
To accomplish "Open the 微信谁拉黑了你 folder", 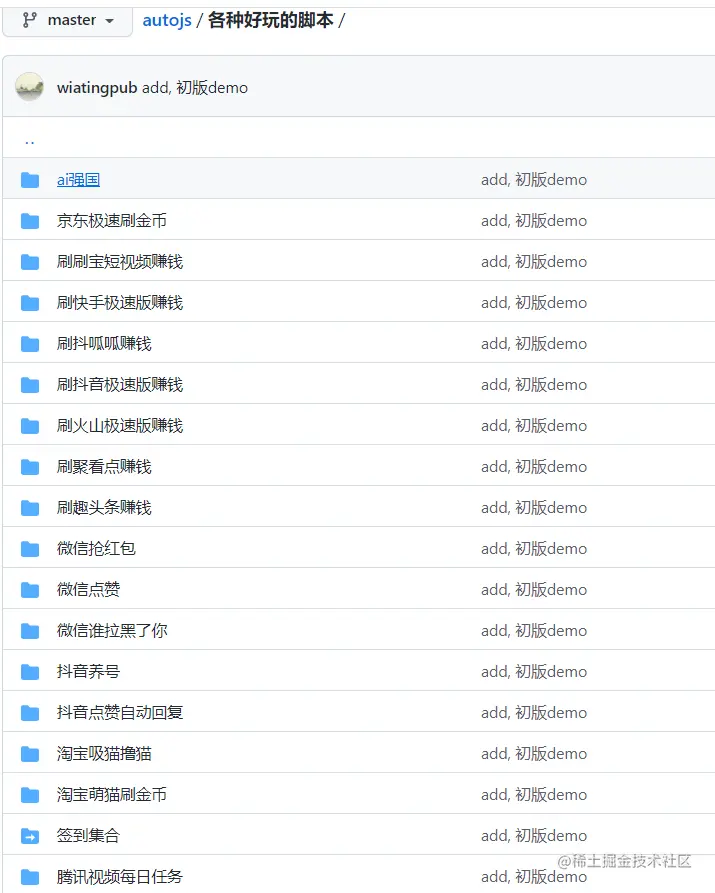I will (x=112, y=631).
